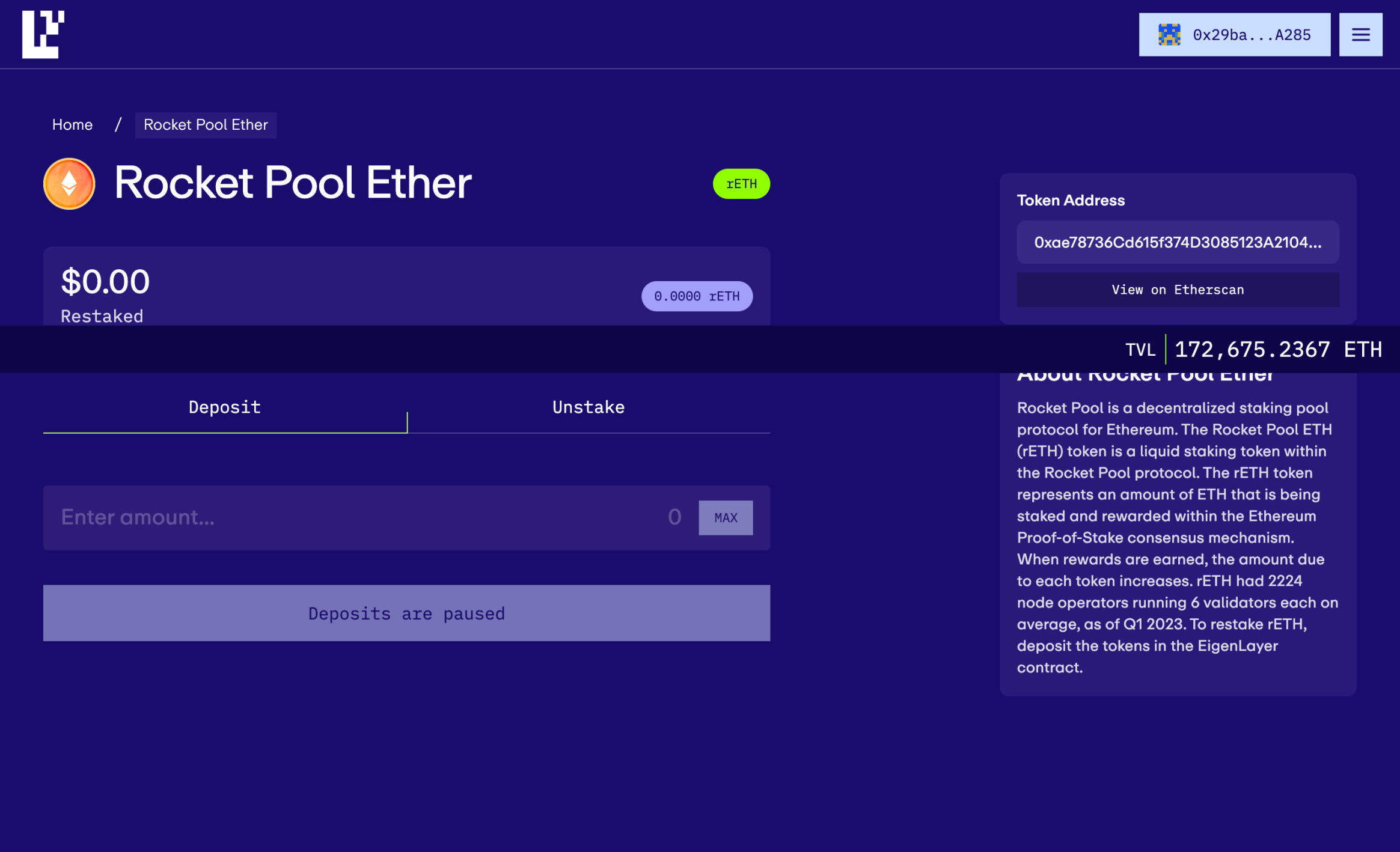This screenshot has height=852, width=1400.
Task: Click the token address field
Action: pyautogui.click(x=1177, y=243)
